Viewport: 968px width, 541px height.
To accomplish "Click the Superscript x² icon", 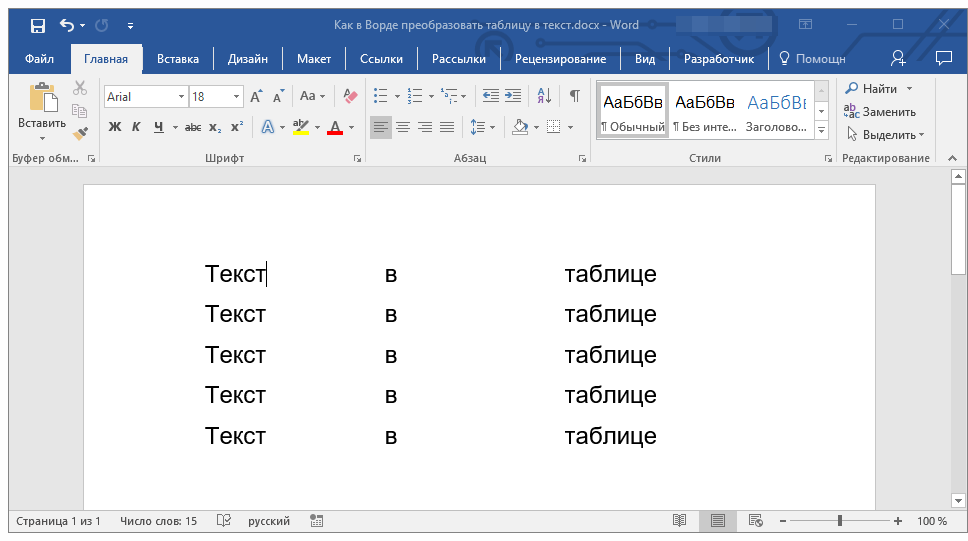I will pyautogui.click(x=237, y=127).
